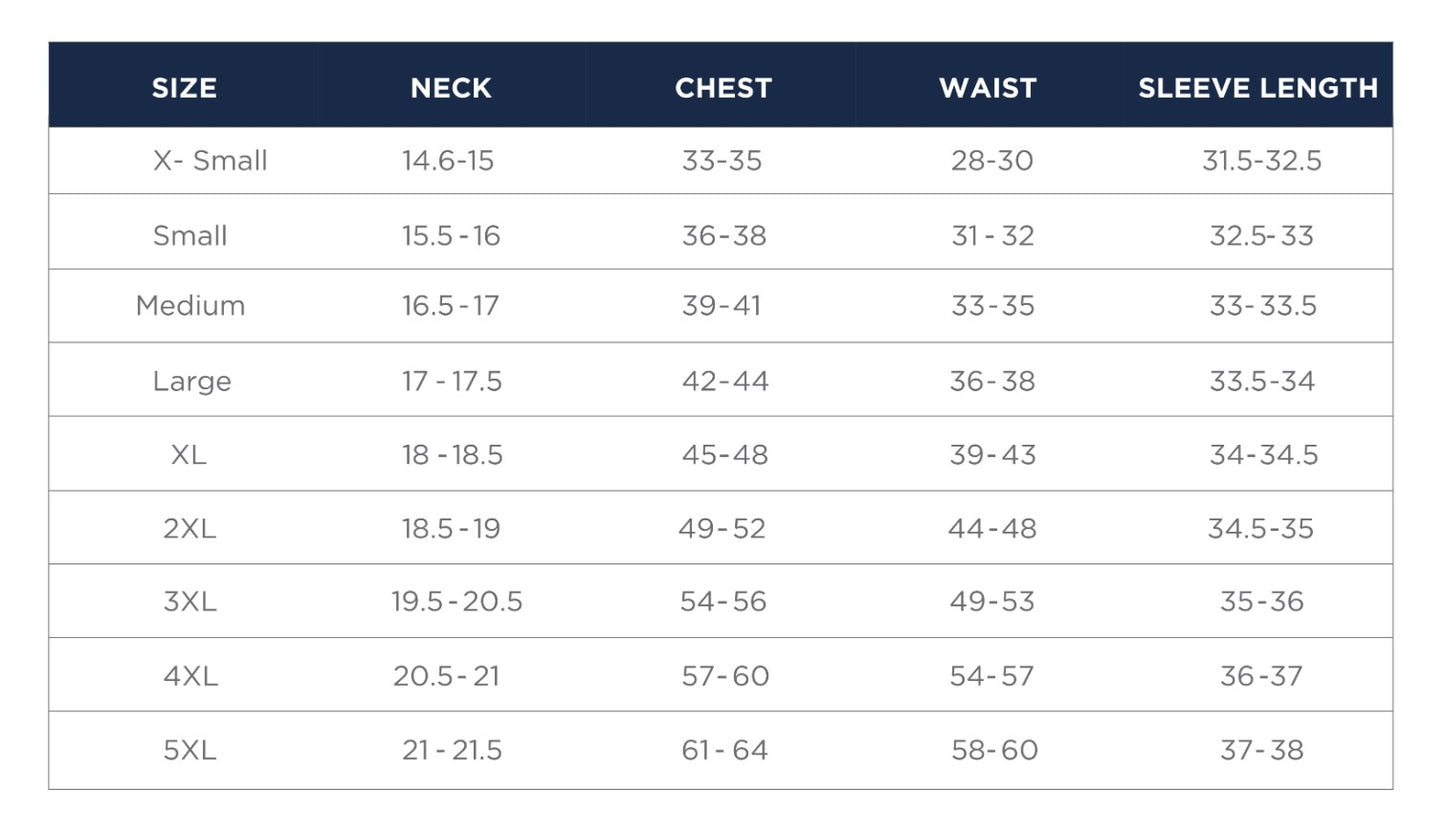Click sleeve length 31.5-32.5
The height and width of the screenshot is (834, 1445).
pos(1262,161)
